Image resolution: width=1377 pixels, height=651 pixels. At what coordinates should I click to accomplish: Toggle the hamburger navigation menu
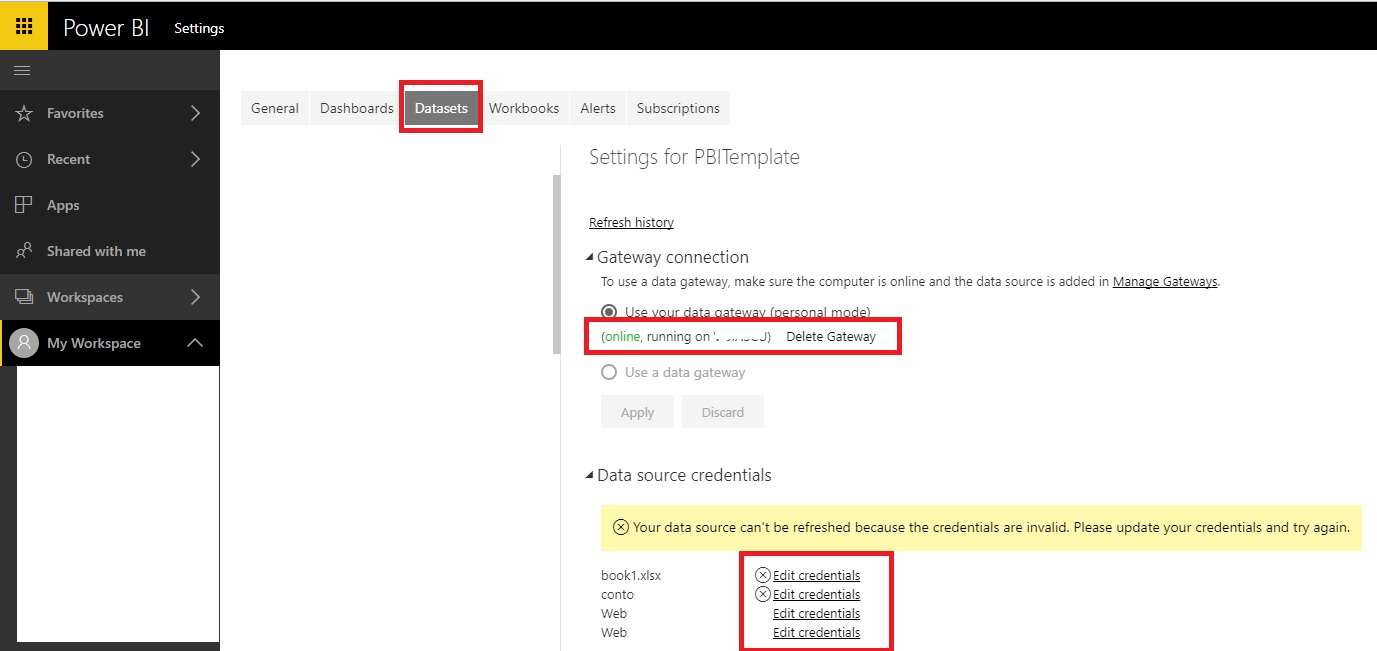22,71
